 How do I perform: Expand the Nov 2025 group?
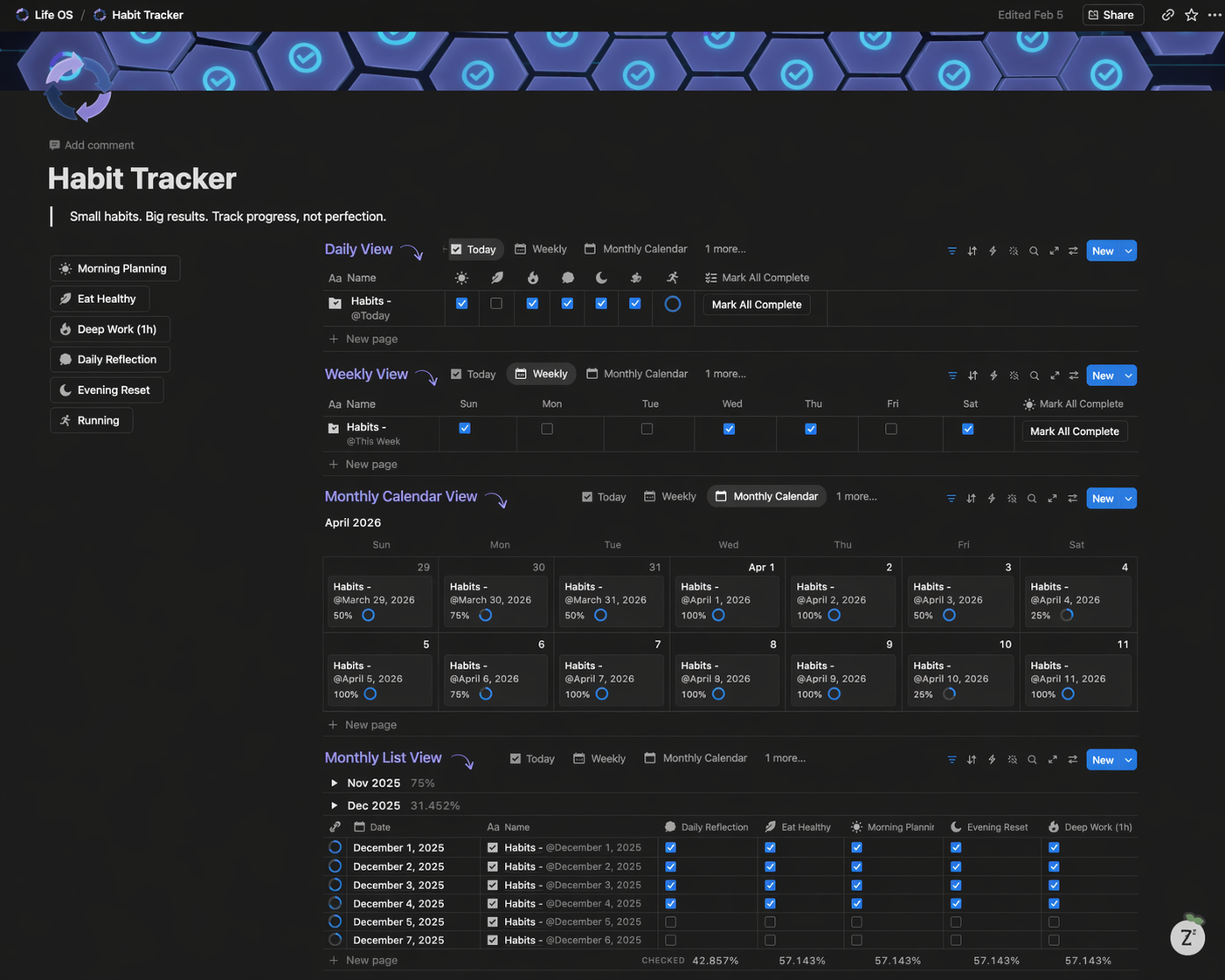pyautogui.click(x=335, y=783)
